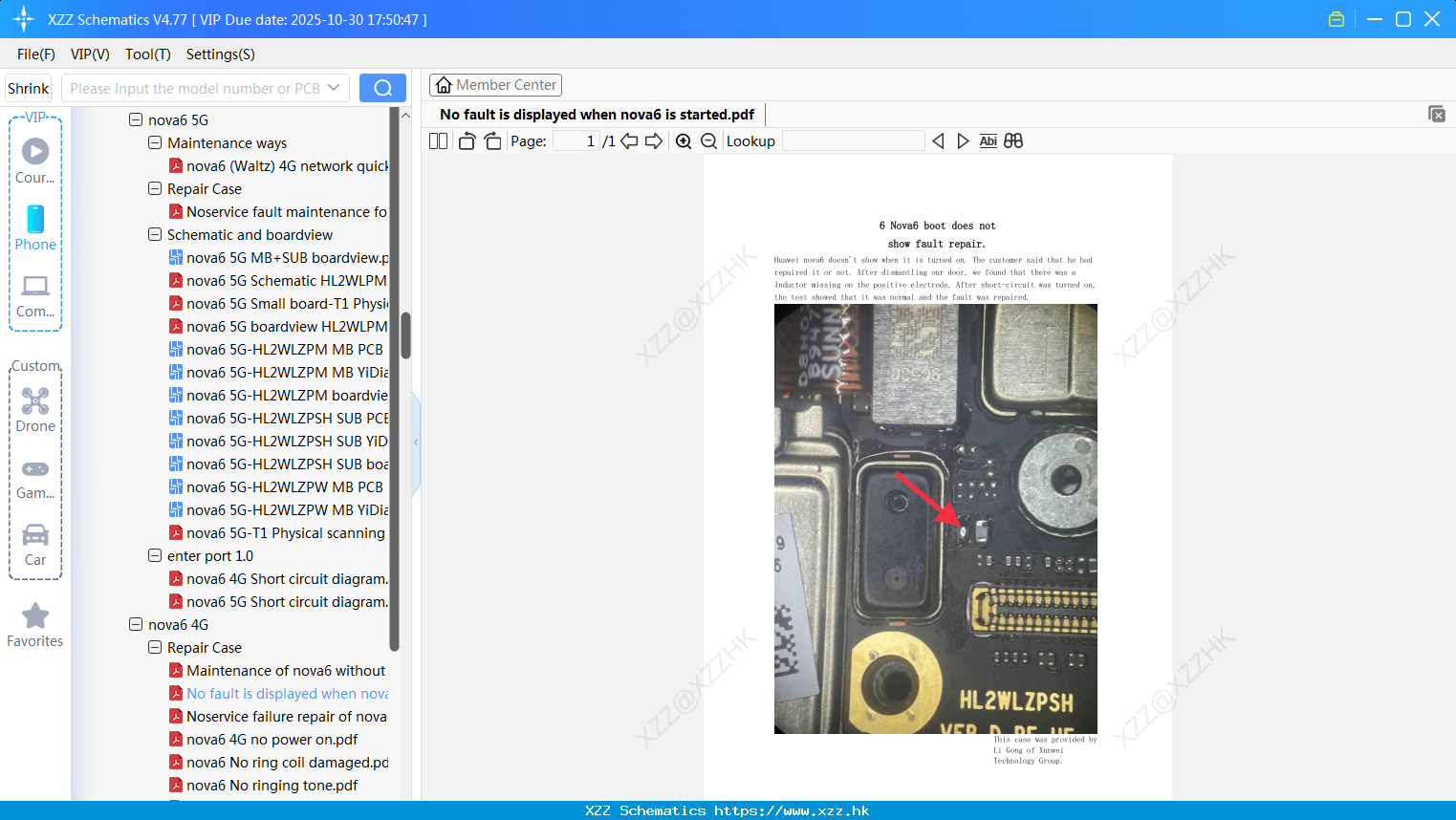Open nova6 No ringing tone.pdf

point(264,786)
